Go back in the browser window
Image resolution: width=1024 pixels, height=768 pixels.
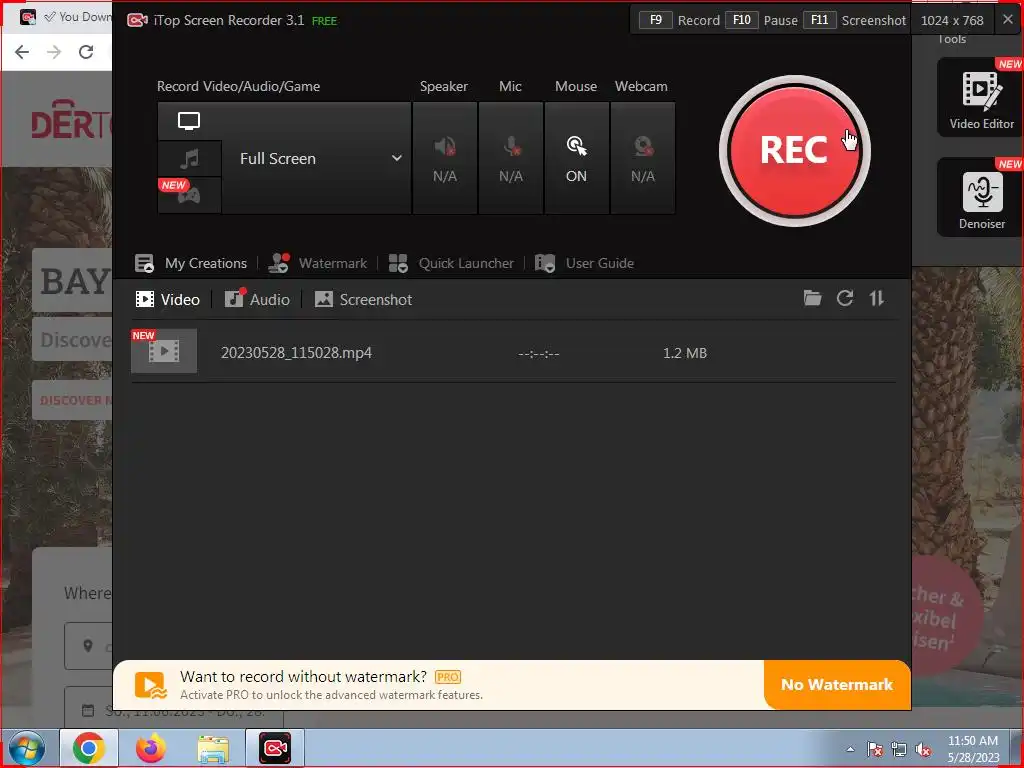tap(22, 52)
